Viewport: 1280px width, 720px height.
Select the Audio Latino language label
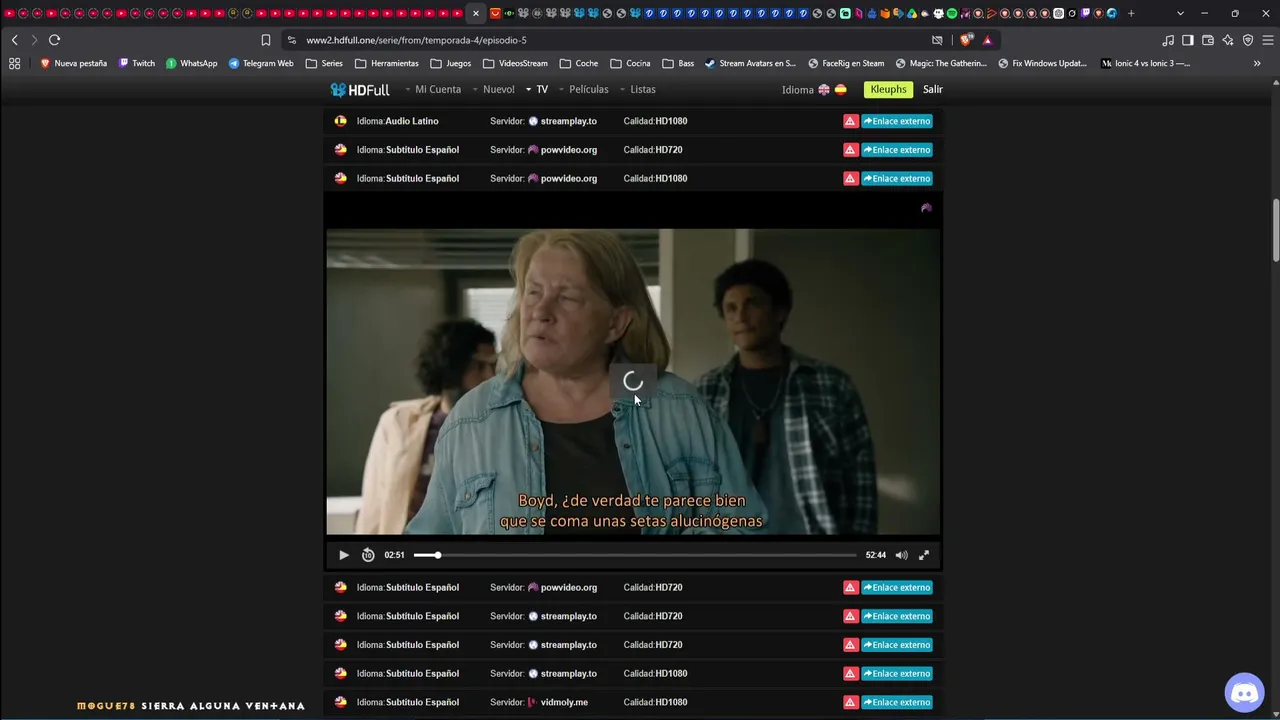tap(412, 121)
